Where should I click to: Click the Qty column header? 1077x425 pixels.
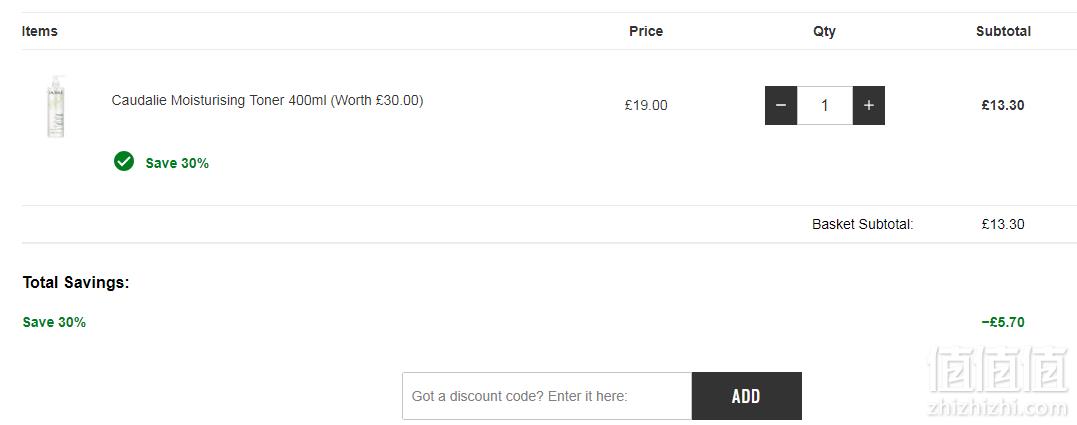[x=824, y=31]
